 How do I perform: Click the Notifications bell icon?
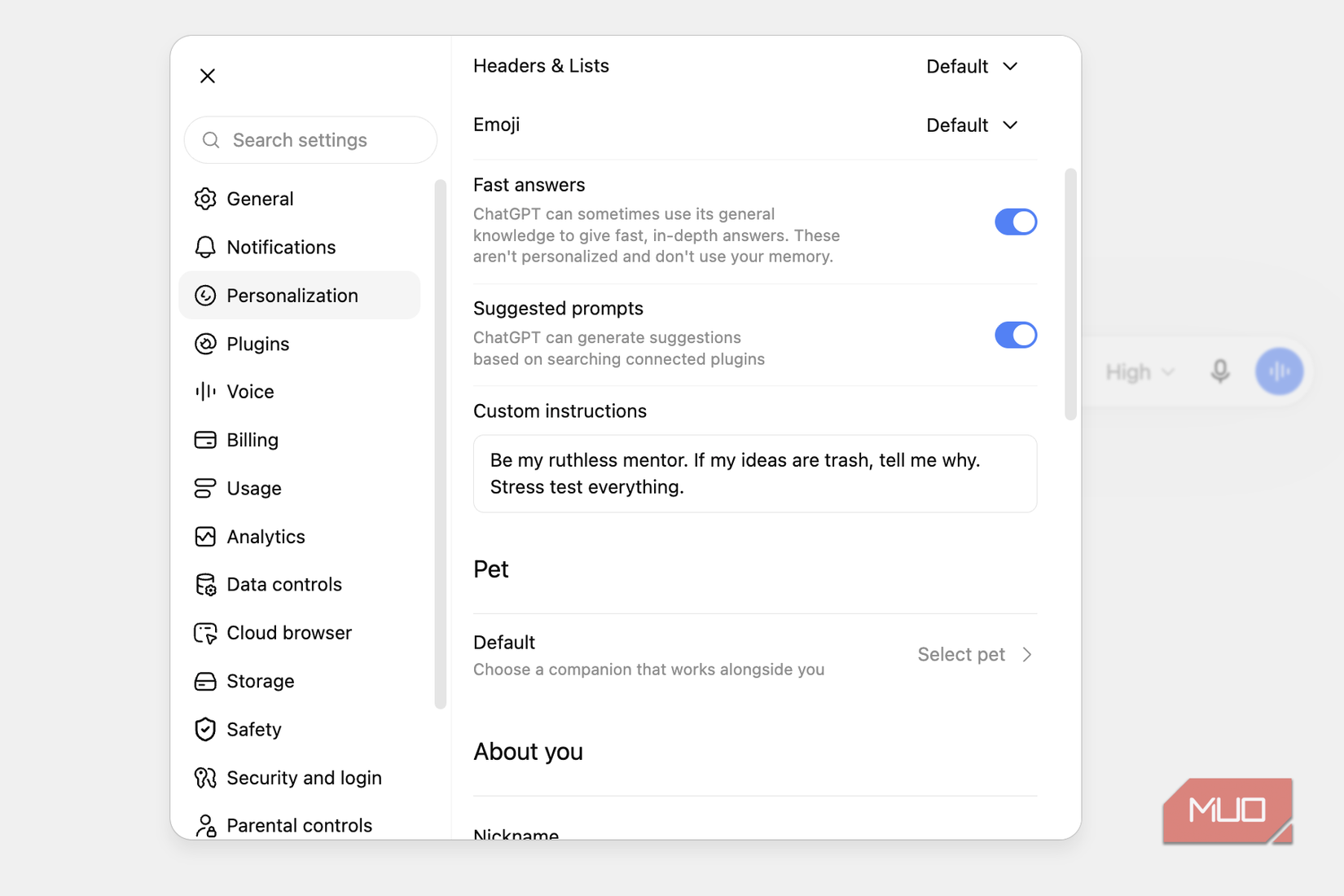(205, 247)
